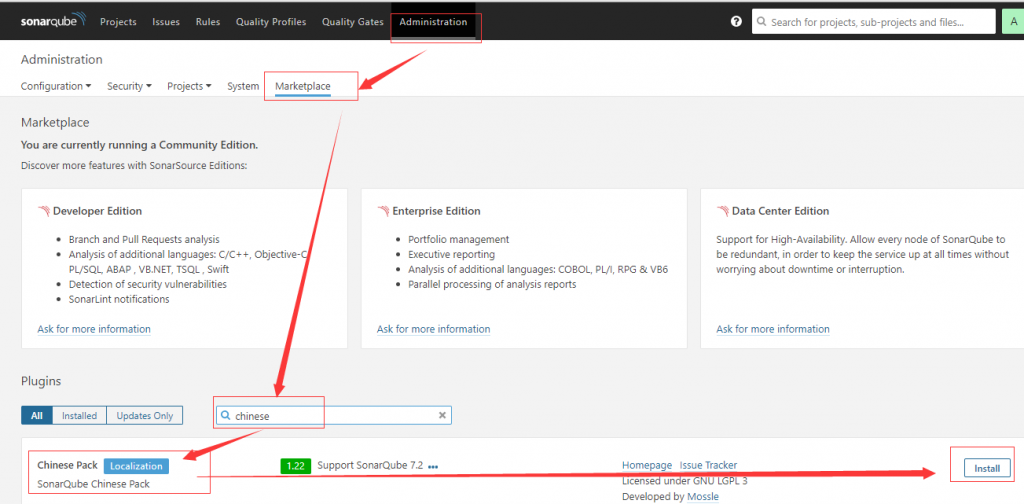Viewport: 1024px width, 504px height.
Task: Open the Projects menu in the top navigation bar
Action: pyautogui.click(x=118, y=22)
